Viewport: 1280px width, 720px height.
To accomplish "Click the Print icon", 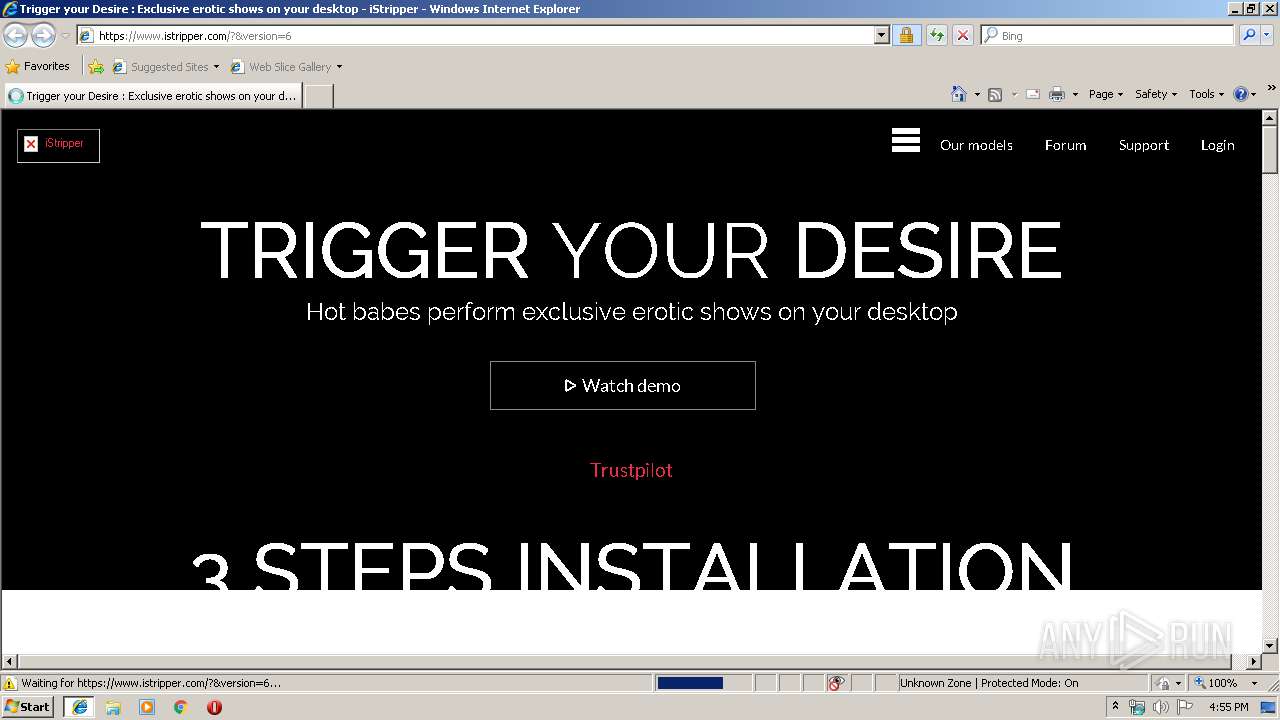I will [1056, 94].
